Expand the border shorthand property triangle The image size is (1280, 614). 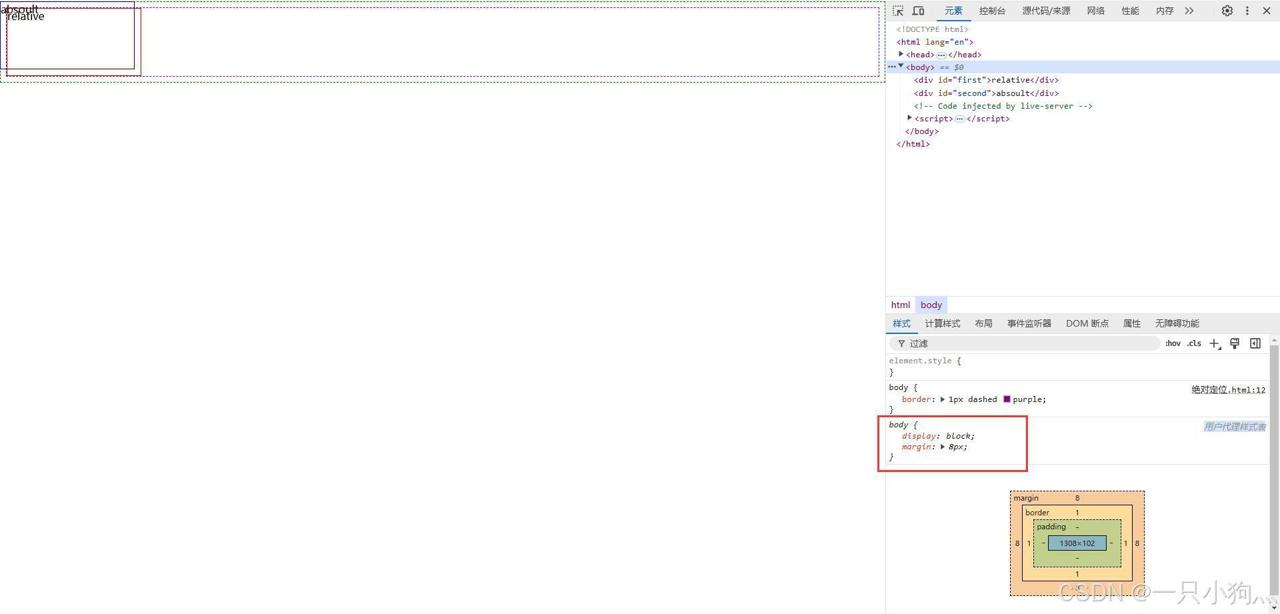pyautogui.click(x=942, y=399)
